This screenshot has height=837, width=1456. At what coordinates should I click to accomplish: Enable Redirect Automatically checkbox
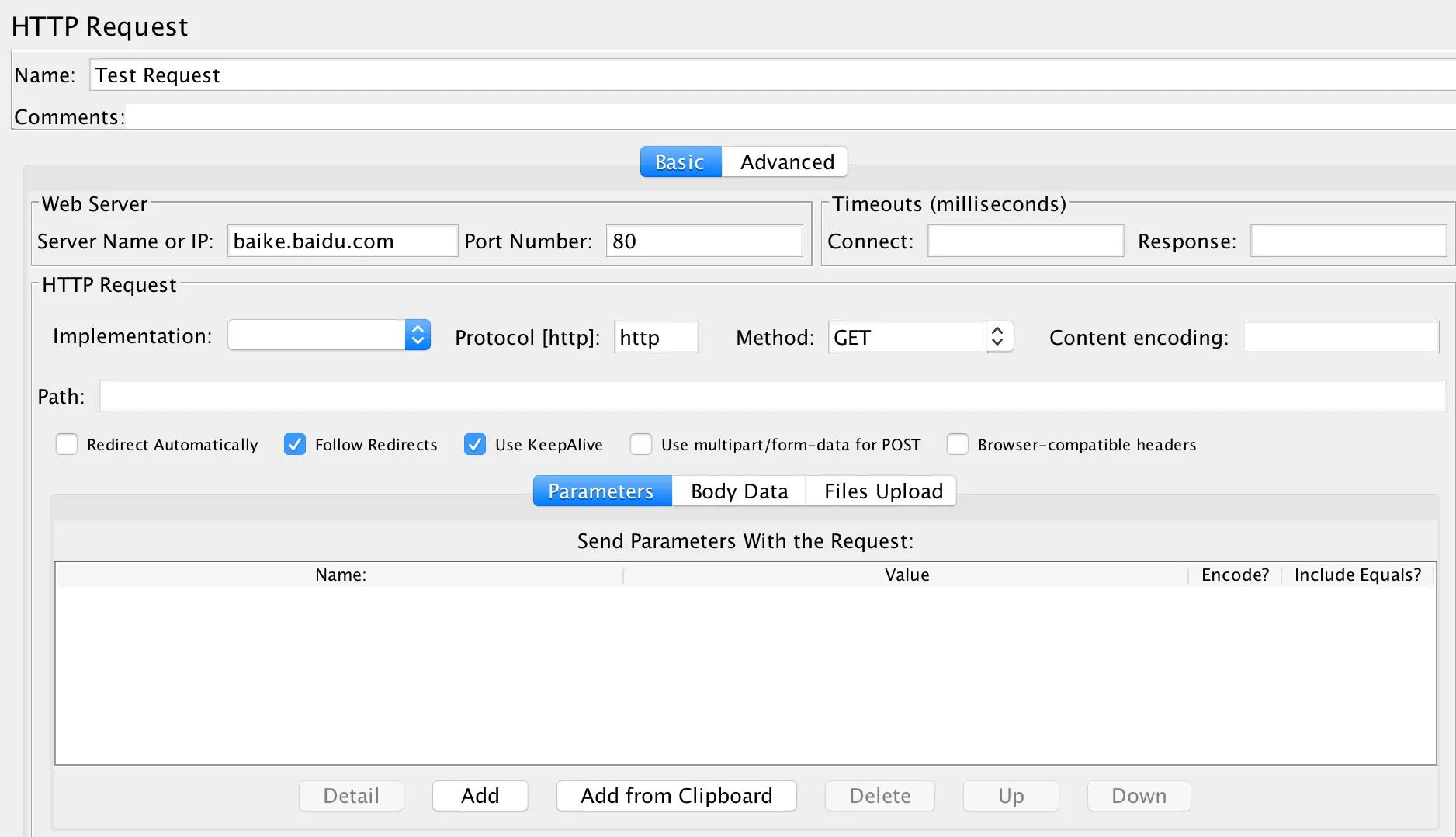[x=67, y=444]
